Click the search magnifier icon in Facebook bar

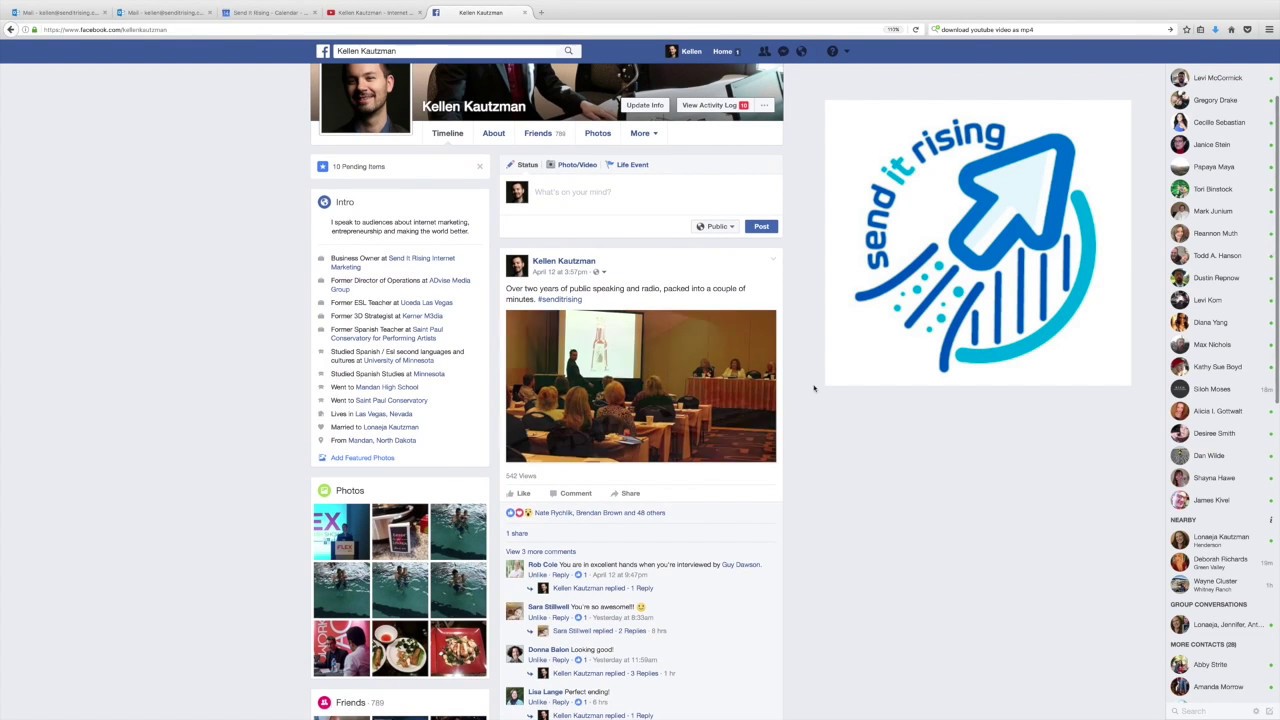click(569, 51)
